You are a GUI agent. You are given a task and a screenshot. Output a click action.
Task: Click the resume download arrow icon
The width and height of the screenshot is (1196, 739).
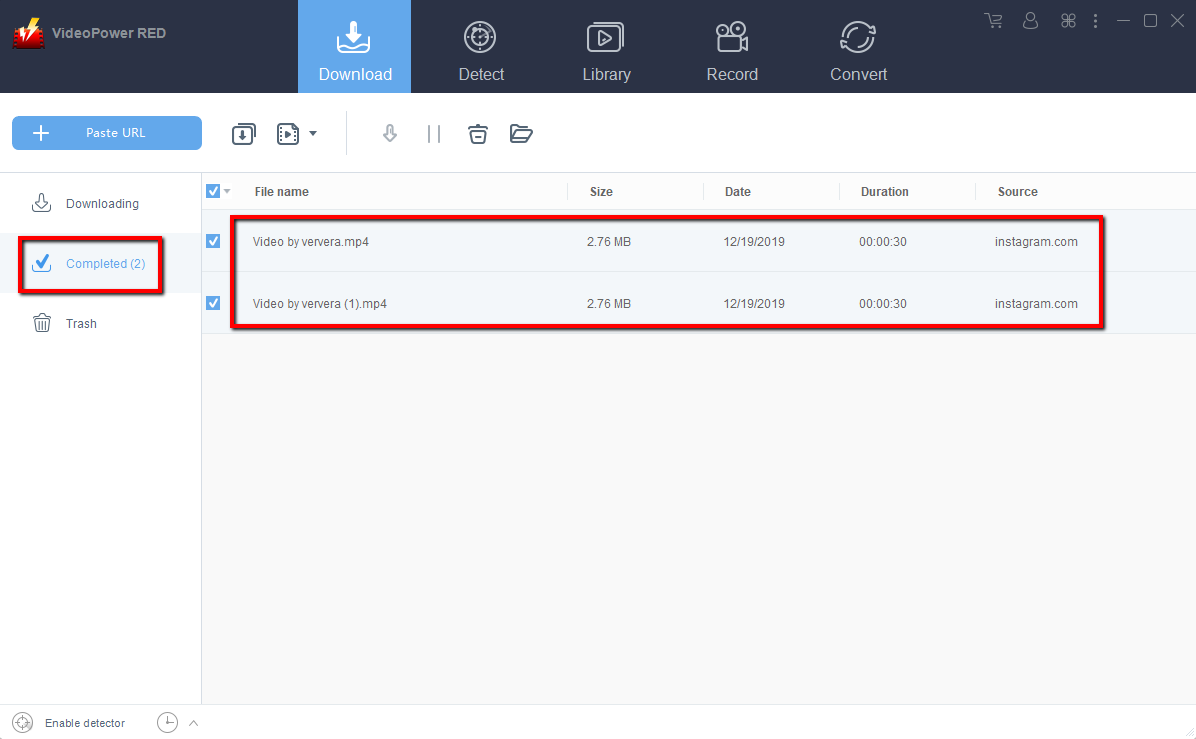tap(390, 134)
